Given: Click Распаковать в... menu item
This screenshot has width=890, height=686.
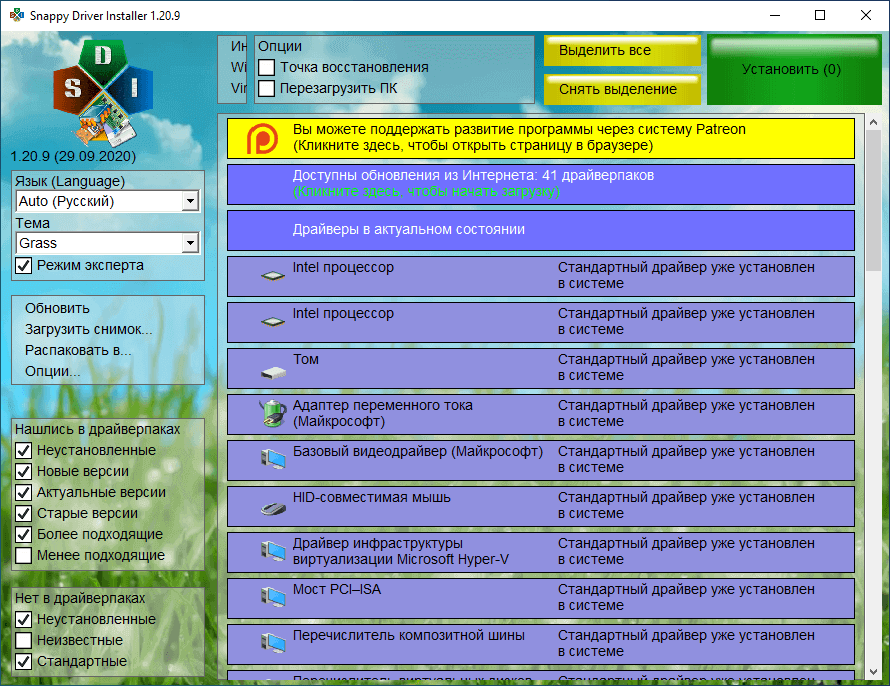Looking at the screenshot, I should (78, 351).
